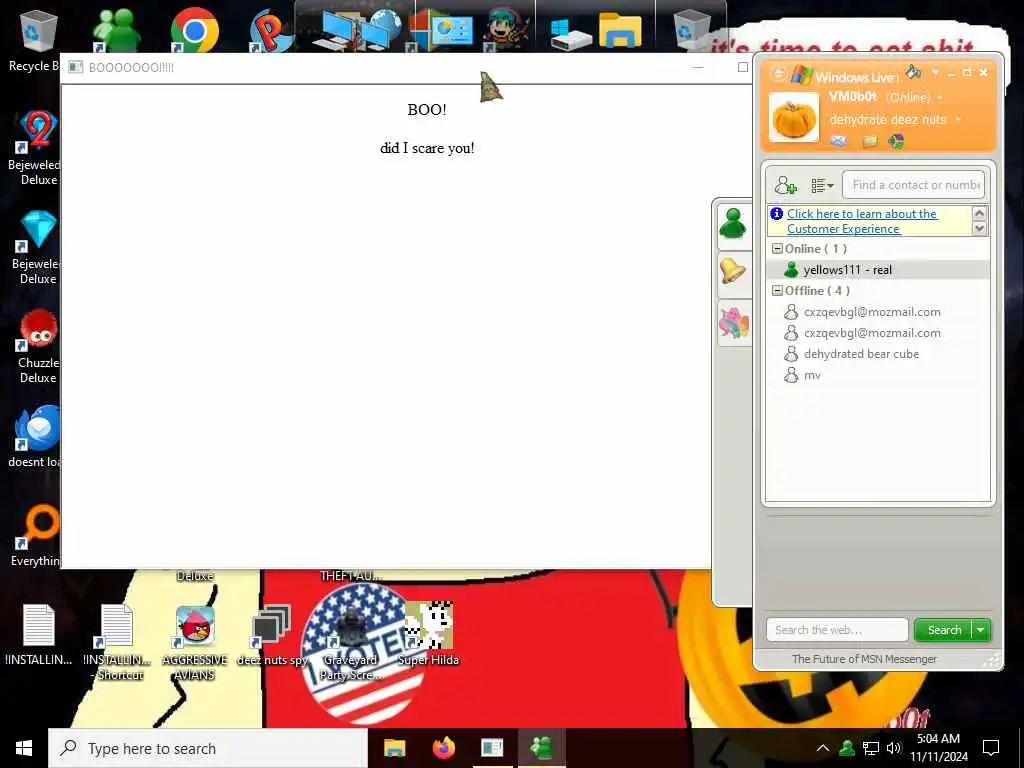Open the network status tray icon
The height and width of the screenshot is (768, 1024).
(x=871, y=748)
